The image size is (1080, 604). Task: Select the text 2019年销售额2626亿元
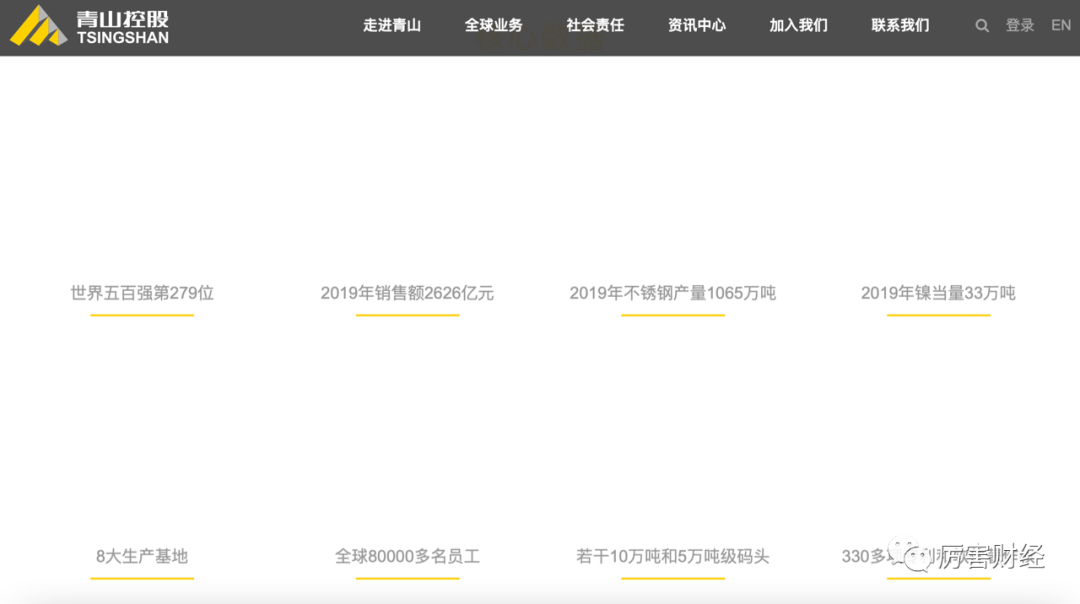pyautogui.click(x=407, y=293)
